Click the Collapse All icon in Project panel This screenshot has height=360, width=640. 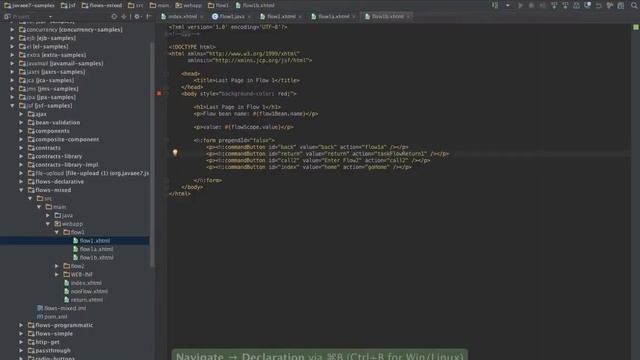click(124, 16)
